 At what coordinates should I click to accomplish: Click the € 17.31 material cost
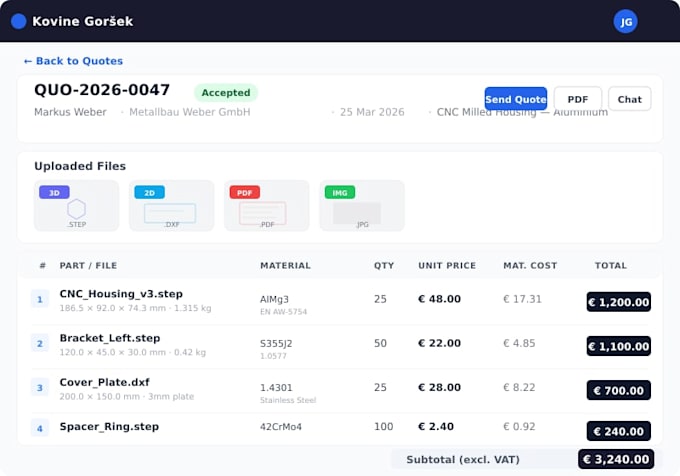[x=522, y=299]
